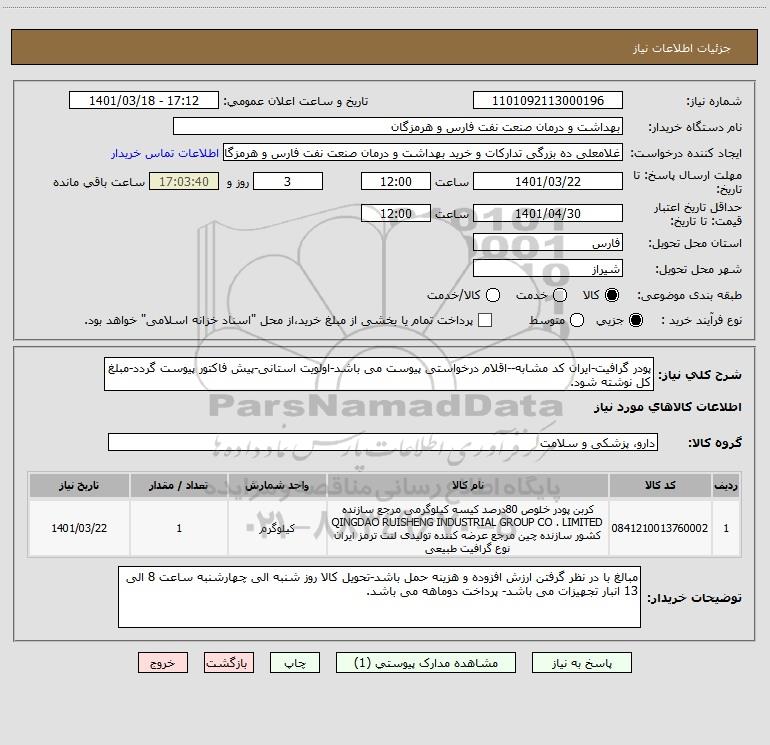This screenshot has height=745, width=770.
Task: Select the 'جزیی' purchase type radio
Action: tap(635, 321)
